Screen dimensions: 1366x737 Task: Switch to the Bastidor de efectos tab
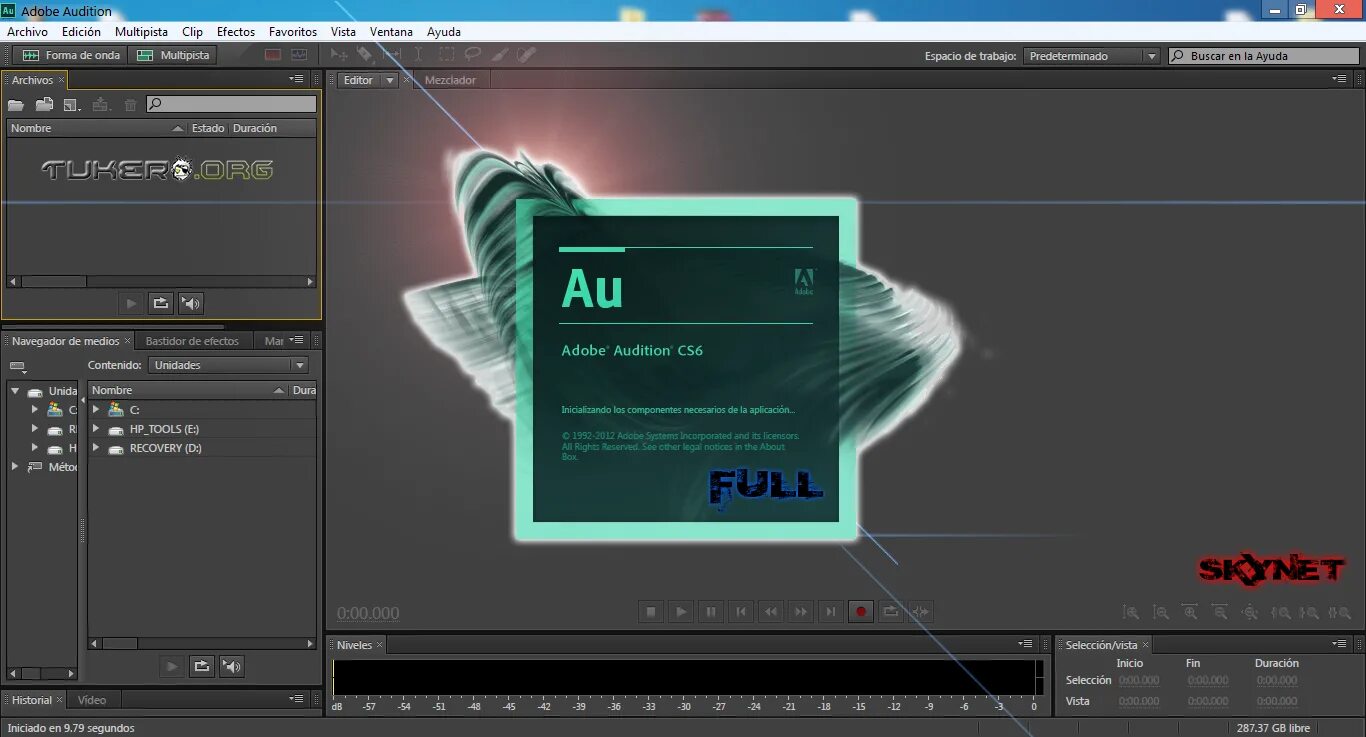[192, 341]
